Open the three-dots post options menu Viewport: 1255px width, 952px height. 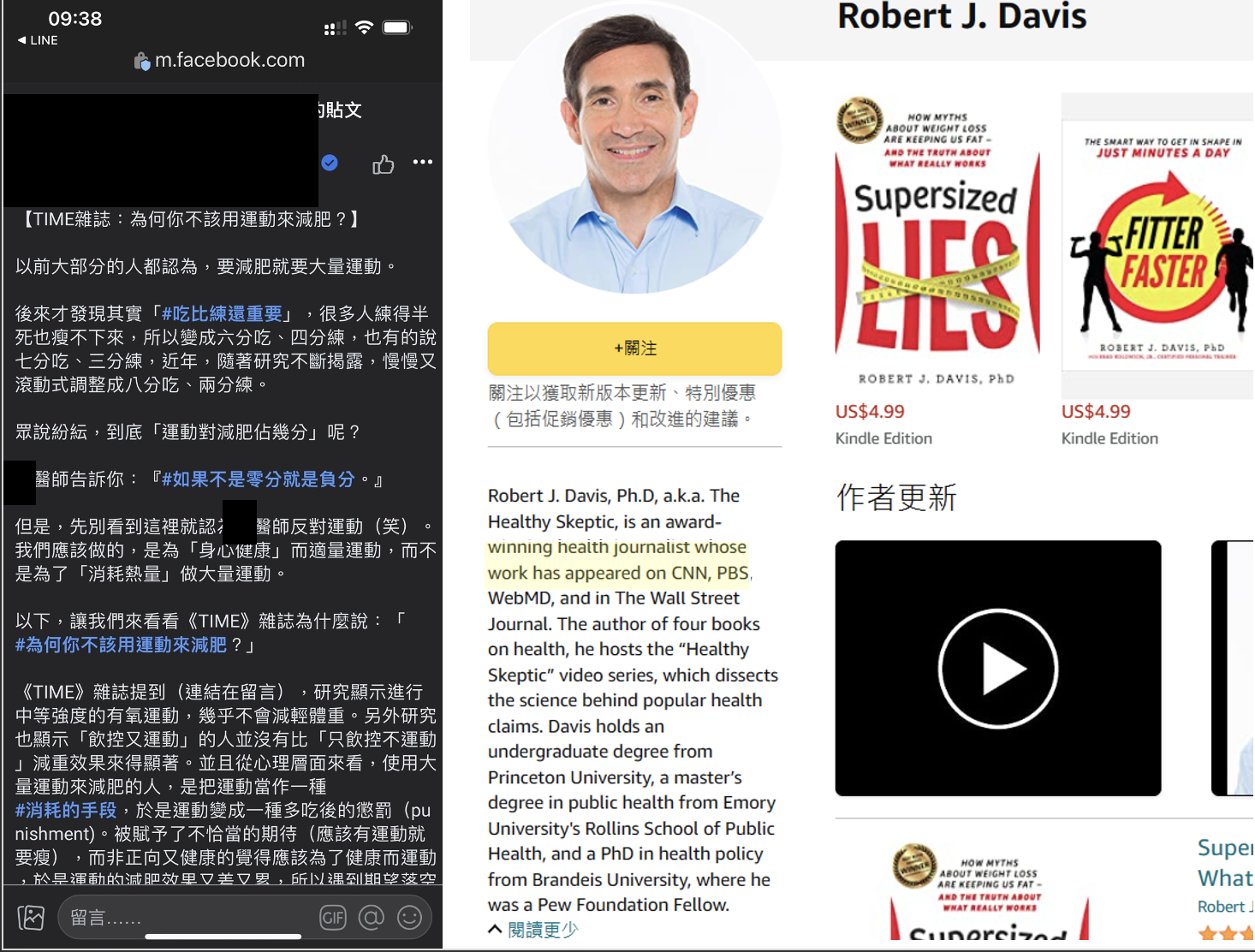click(x=422, y=163)
